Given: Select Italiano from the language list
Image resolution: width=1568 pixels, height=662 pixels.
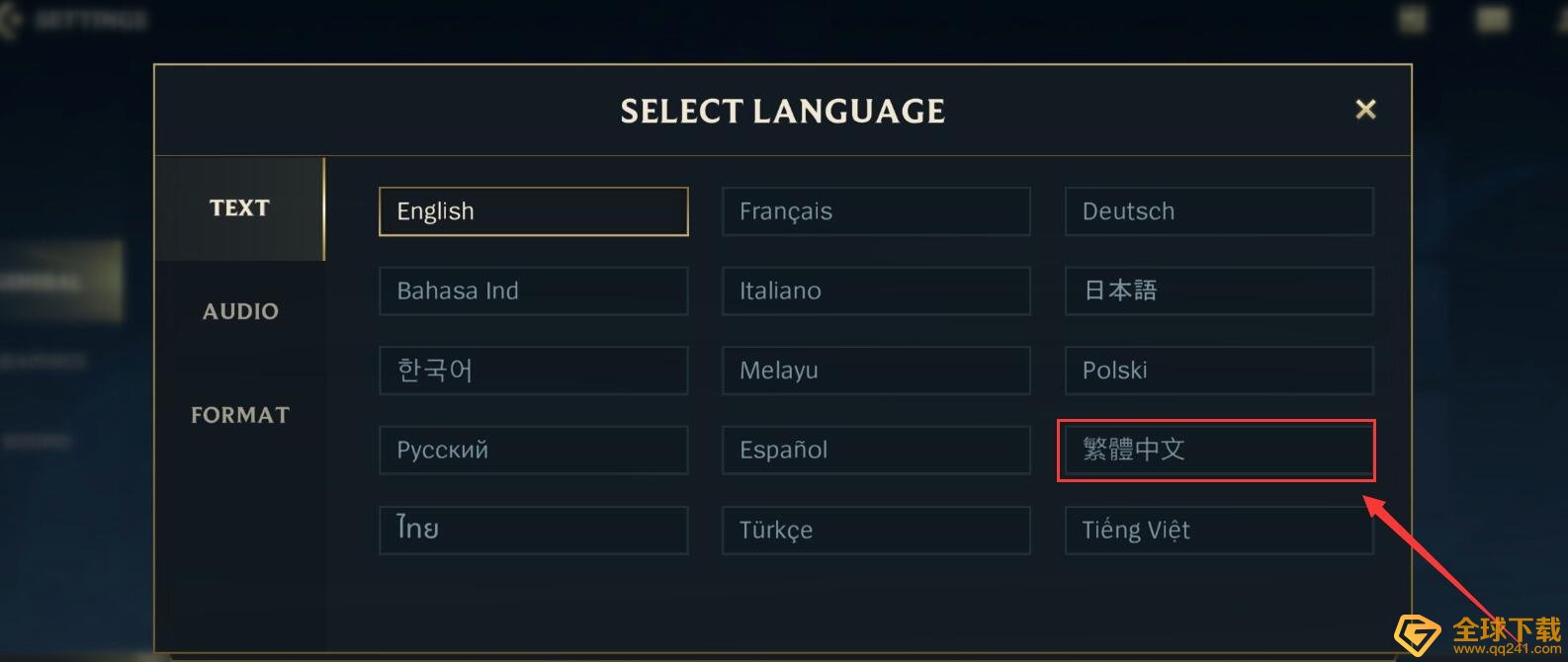Looking at the screenshot, I should click(876, 290).
